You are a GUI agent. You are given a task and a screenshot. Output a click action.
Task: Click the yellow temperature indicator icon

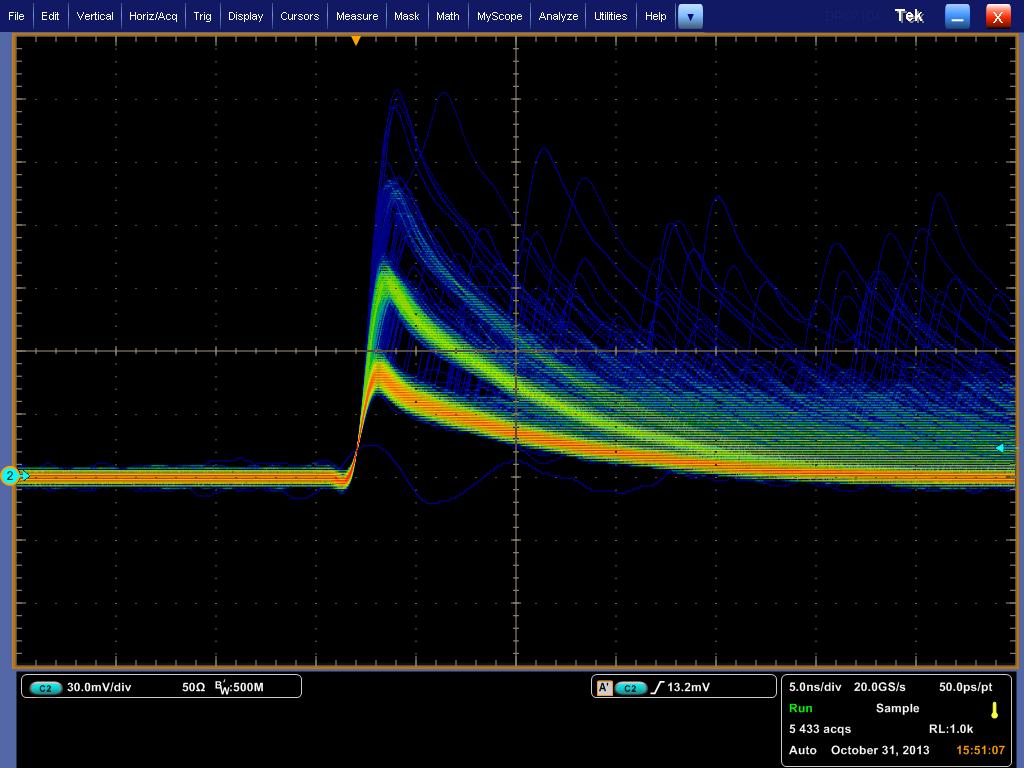pos(994,710)
